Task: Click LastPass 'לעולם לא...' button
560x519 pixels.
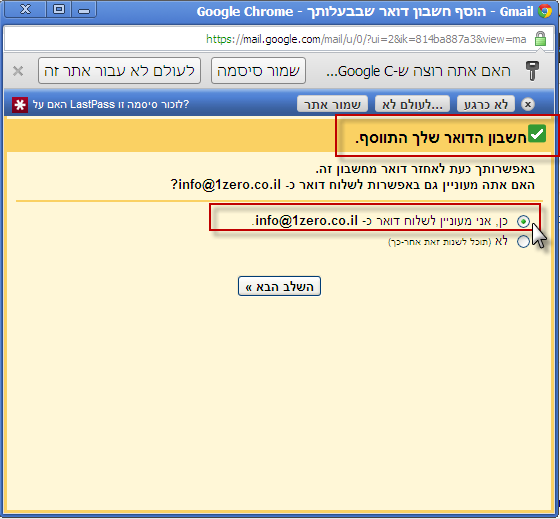Action: coord(412,104)
